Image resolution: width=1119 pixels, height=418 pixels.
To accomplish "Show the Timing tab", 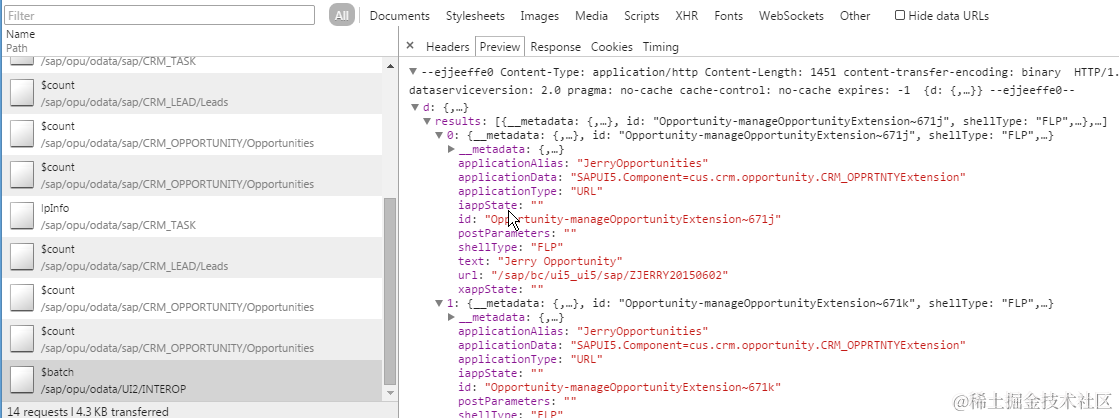I will coord(661,46).
